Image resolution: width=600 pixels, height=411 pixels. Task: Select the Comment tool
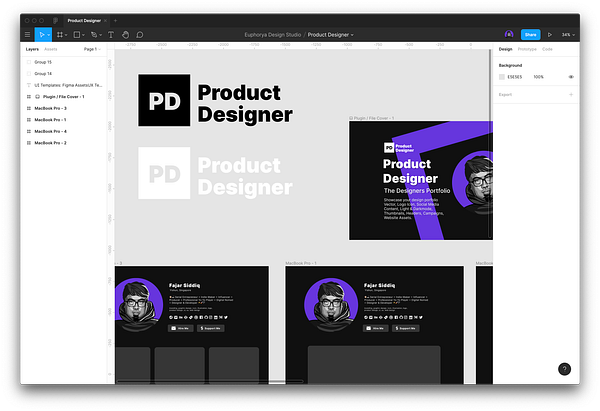tap(140, 35)
